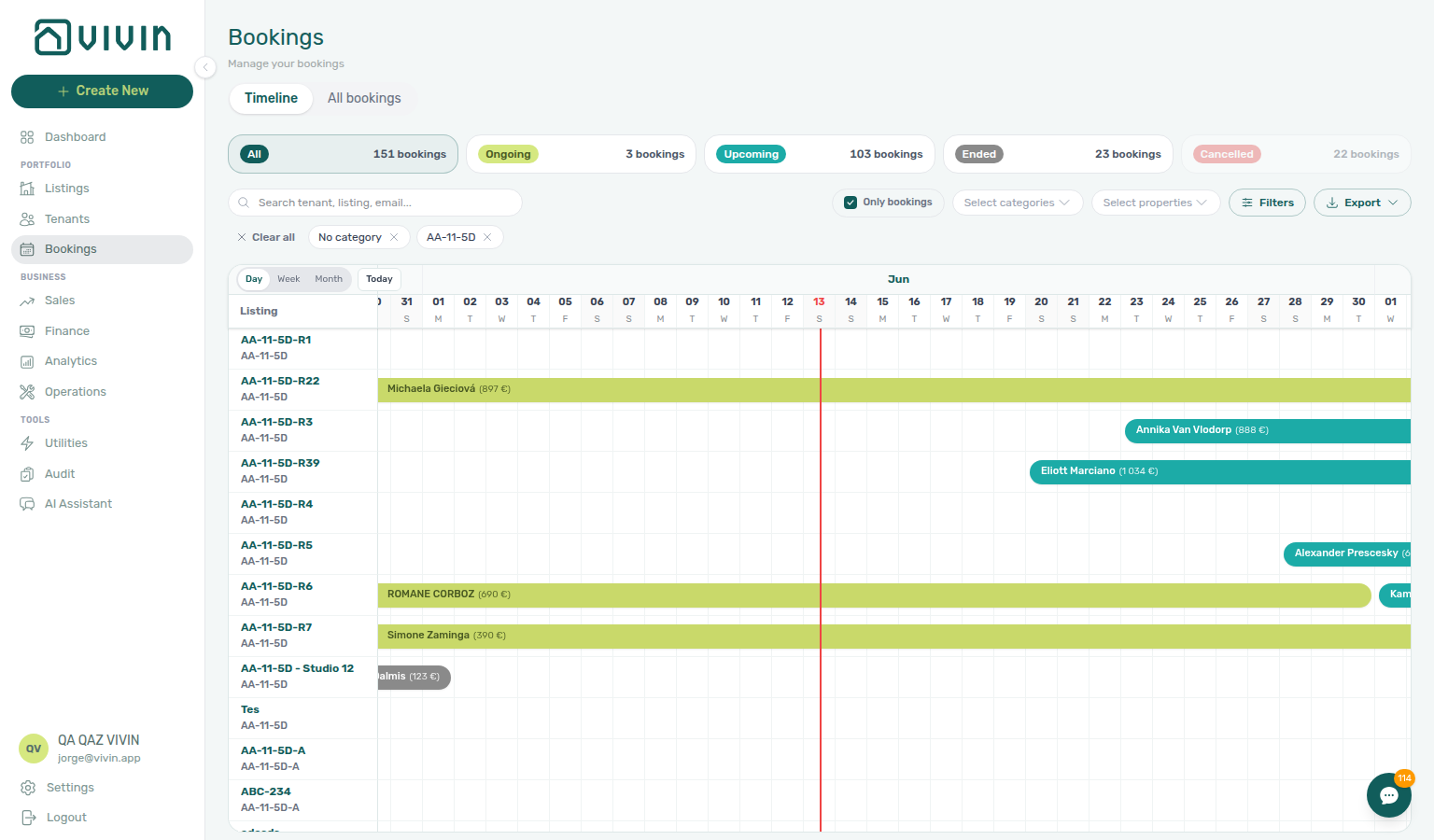Open the Select properties dropdown
The image size is (1434, 840).
[x=1156, y=203]
